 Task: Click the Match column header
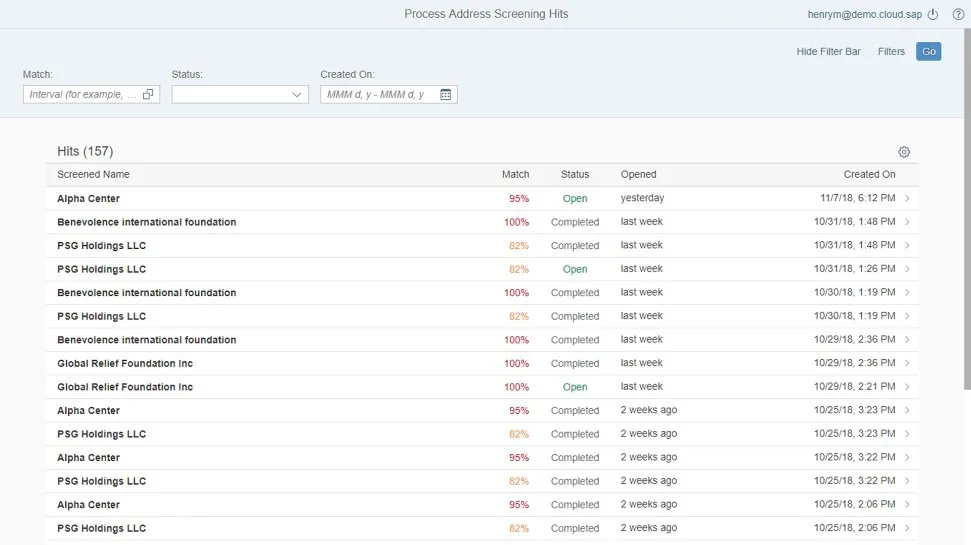(515, 174)
